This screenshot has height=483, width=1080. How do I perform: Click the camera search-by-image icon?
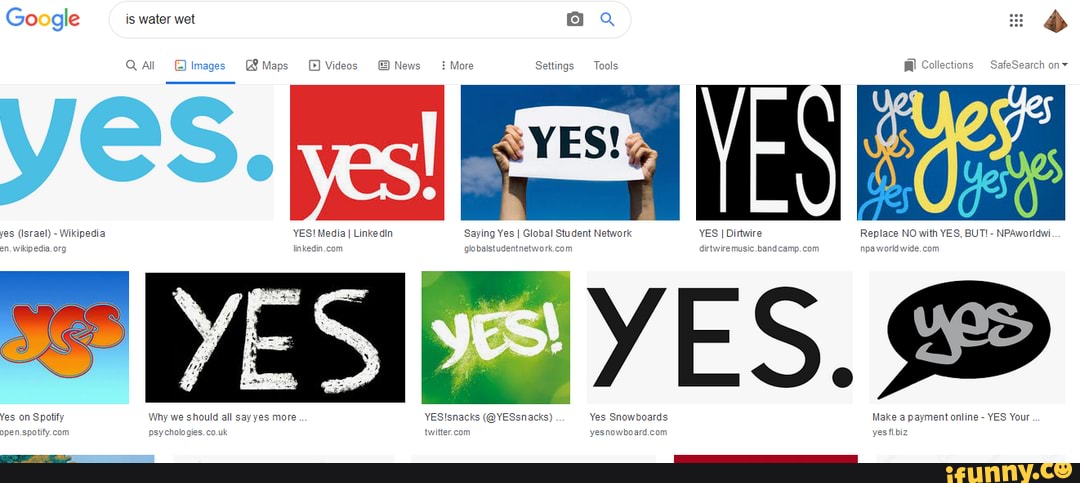(x=575, y=19)
